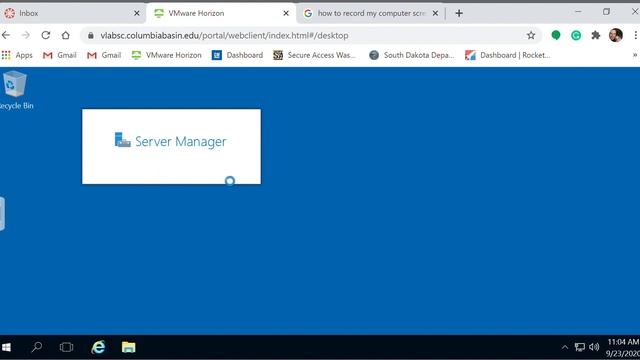This screenshot has width=640, height=360.
Task: Go back in the browser
Action: pos(6,36)
